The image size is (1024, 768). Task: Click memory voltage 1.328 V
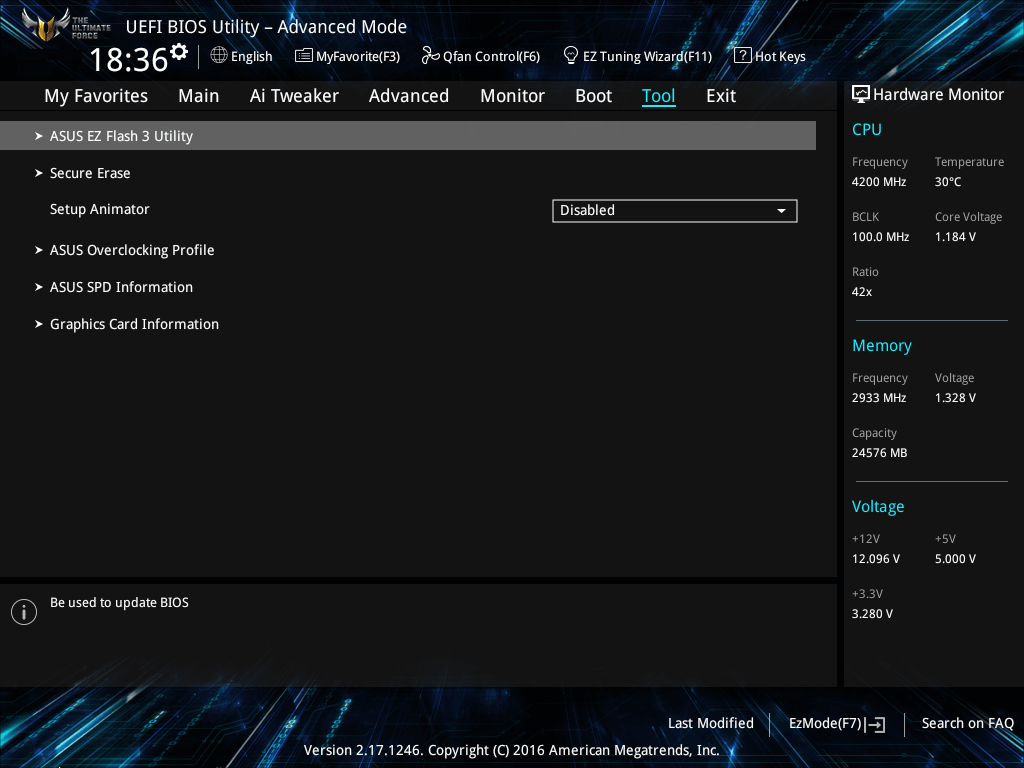tap(955, 398)
